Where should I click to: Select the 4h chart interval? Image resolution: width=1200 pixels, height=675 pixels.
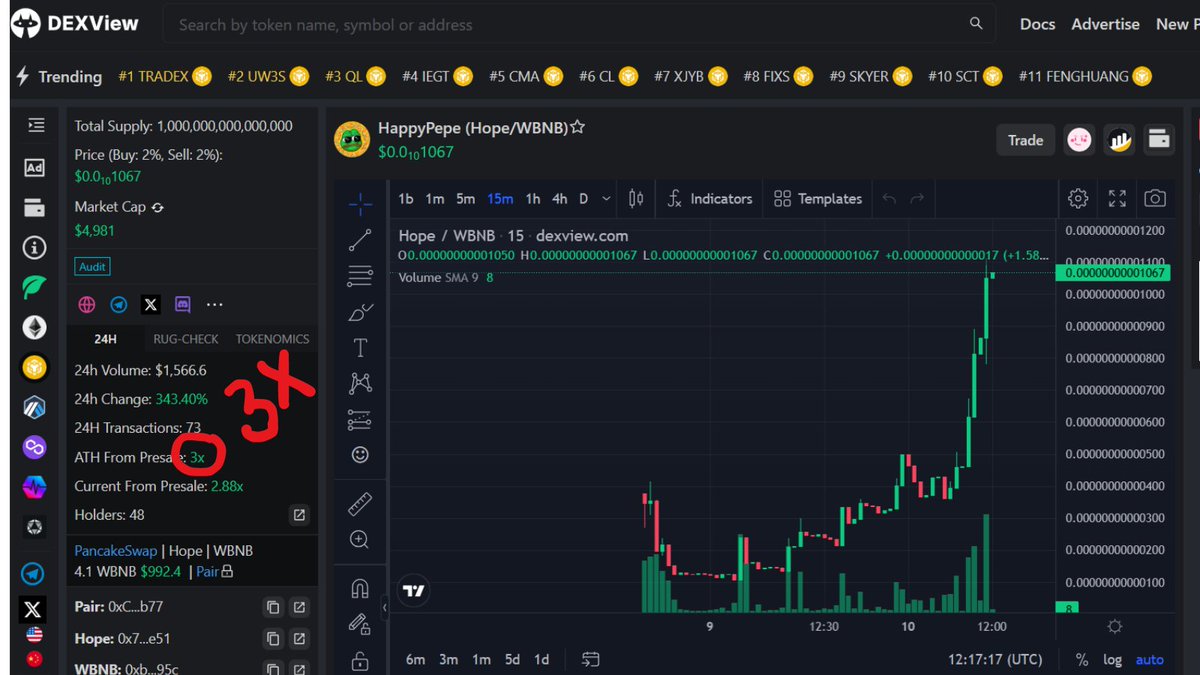coord(559,199)
